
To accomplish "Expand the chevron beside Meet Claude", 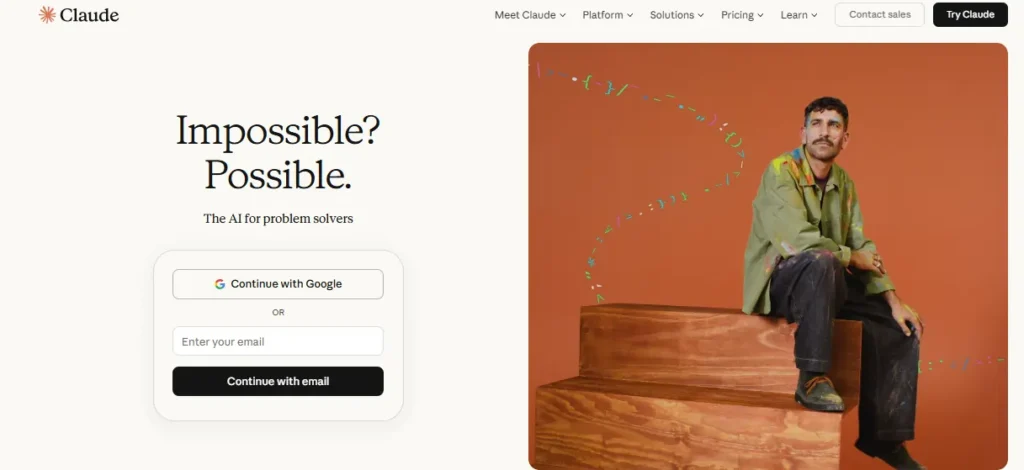I will [563, 16].
